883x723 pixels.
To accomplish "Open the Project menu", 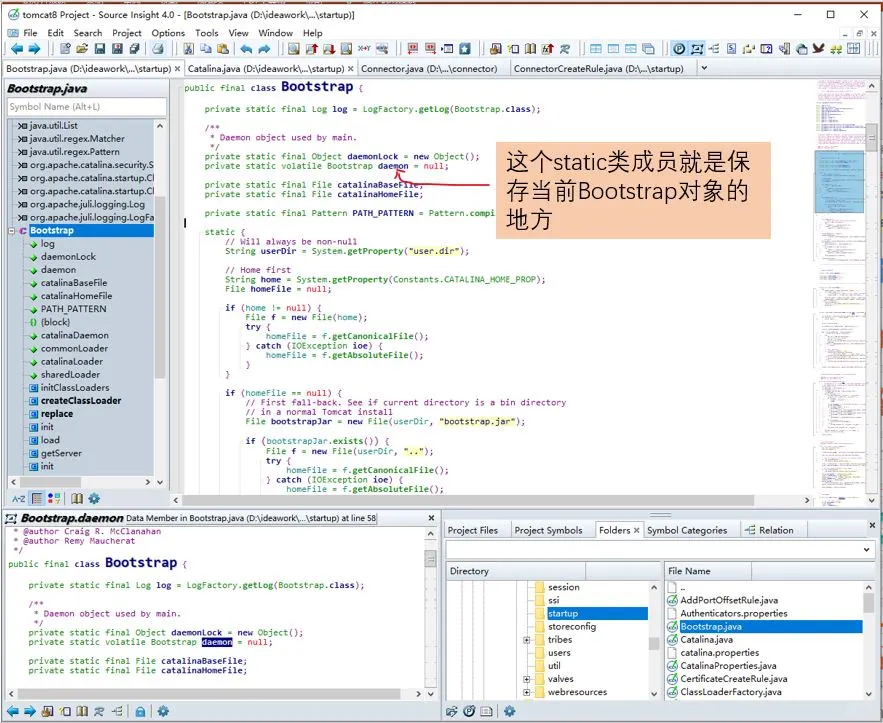I will [x=127, y=33].
